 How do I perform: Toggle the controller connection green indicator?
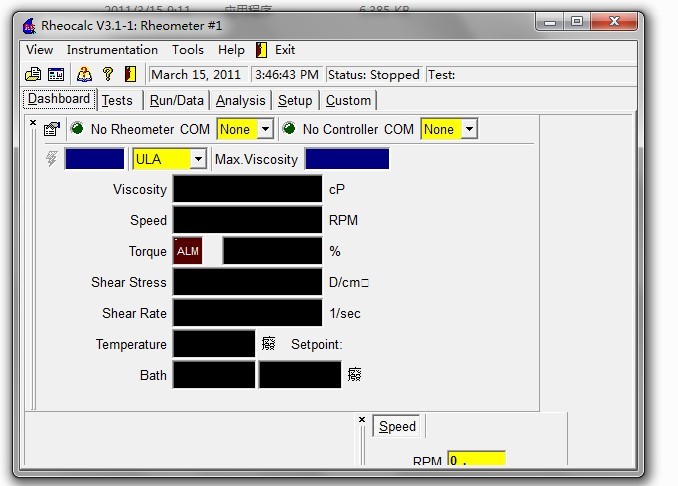[289, 128]
